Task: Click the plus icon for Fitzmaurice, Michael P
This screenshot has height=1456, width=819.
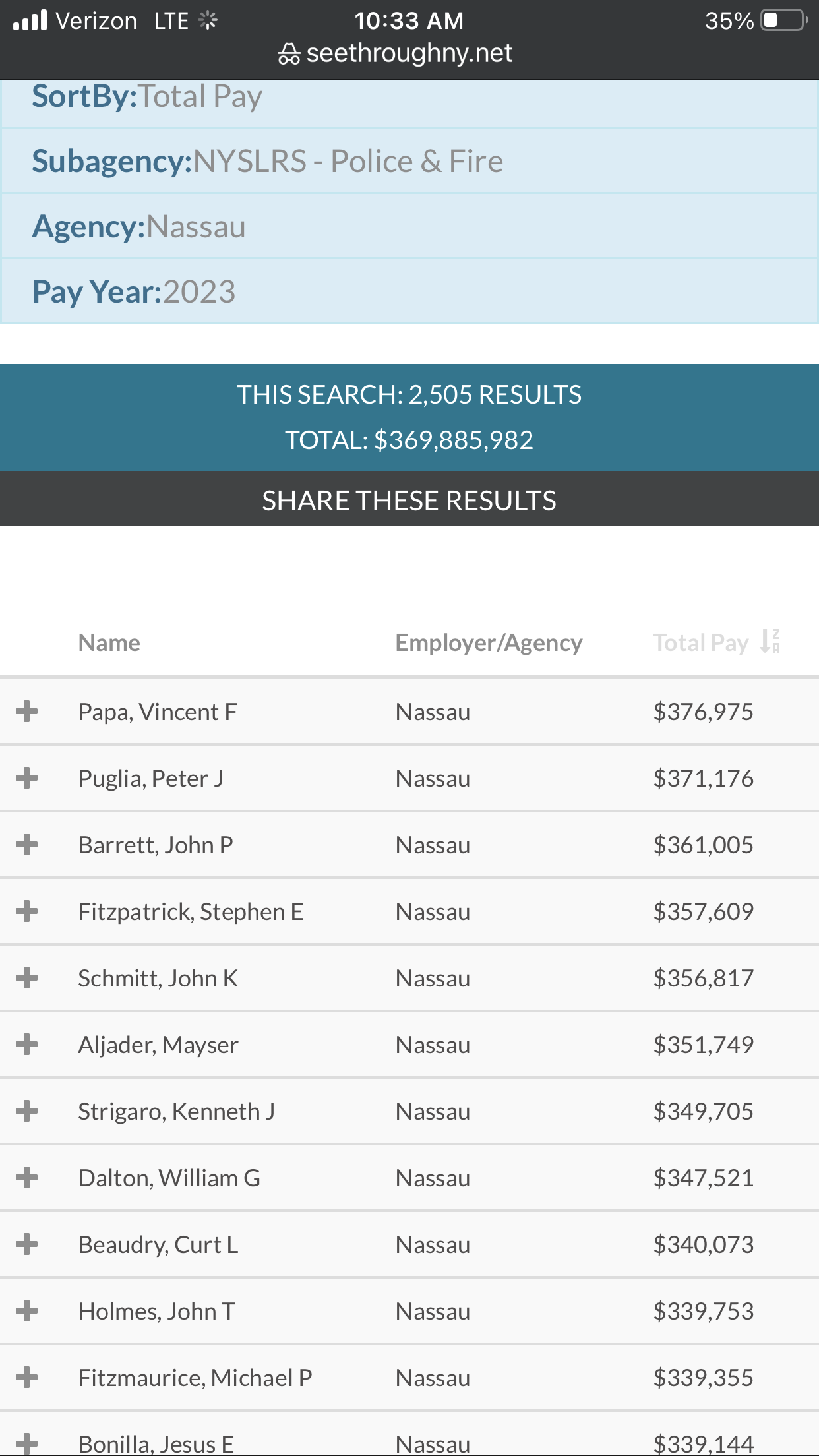Action: tap(27, 1378)
